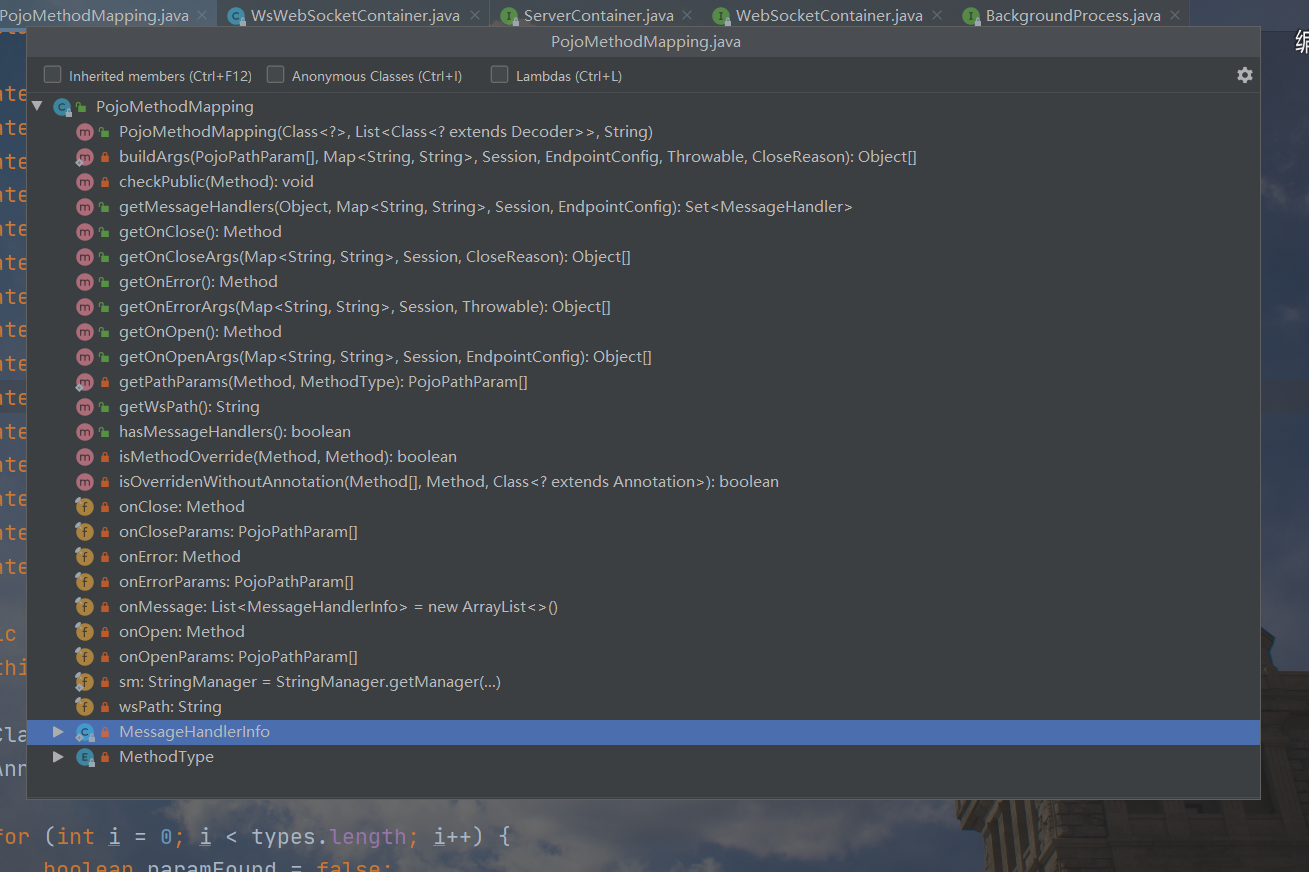The width and height of the screenshot is (1309, 872).
Task: Click field icon beside onClose: Method
Action: (x=85, y=507)
